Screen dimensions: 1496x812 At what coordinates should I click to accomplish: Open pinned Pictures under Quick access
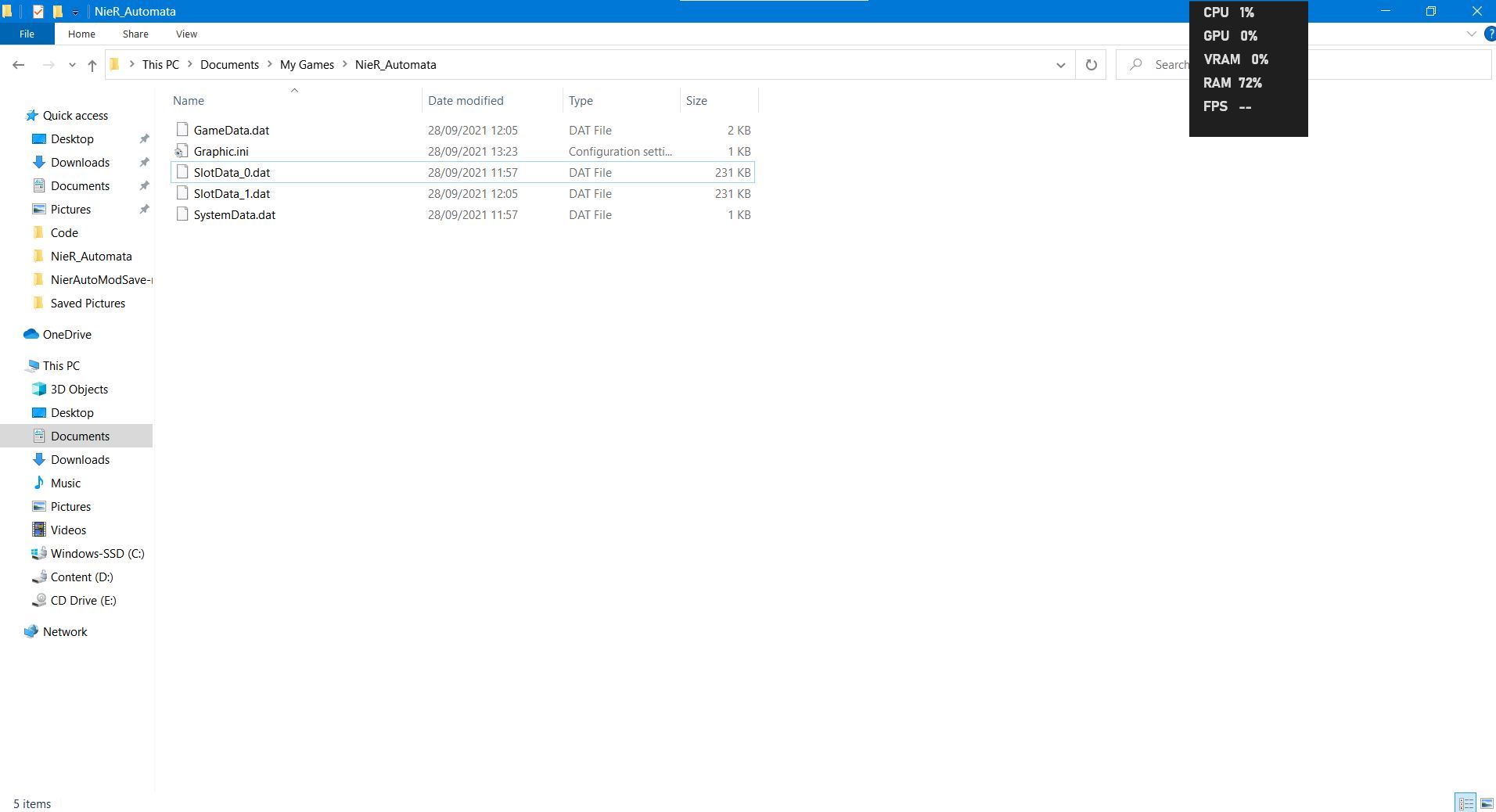[70, 209]
